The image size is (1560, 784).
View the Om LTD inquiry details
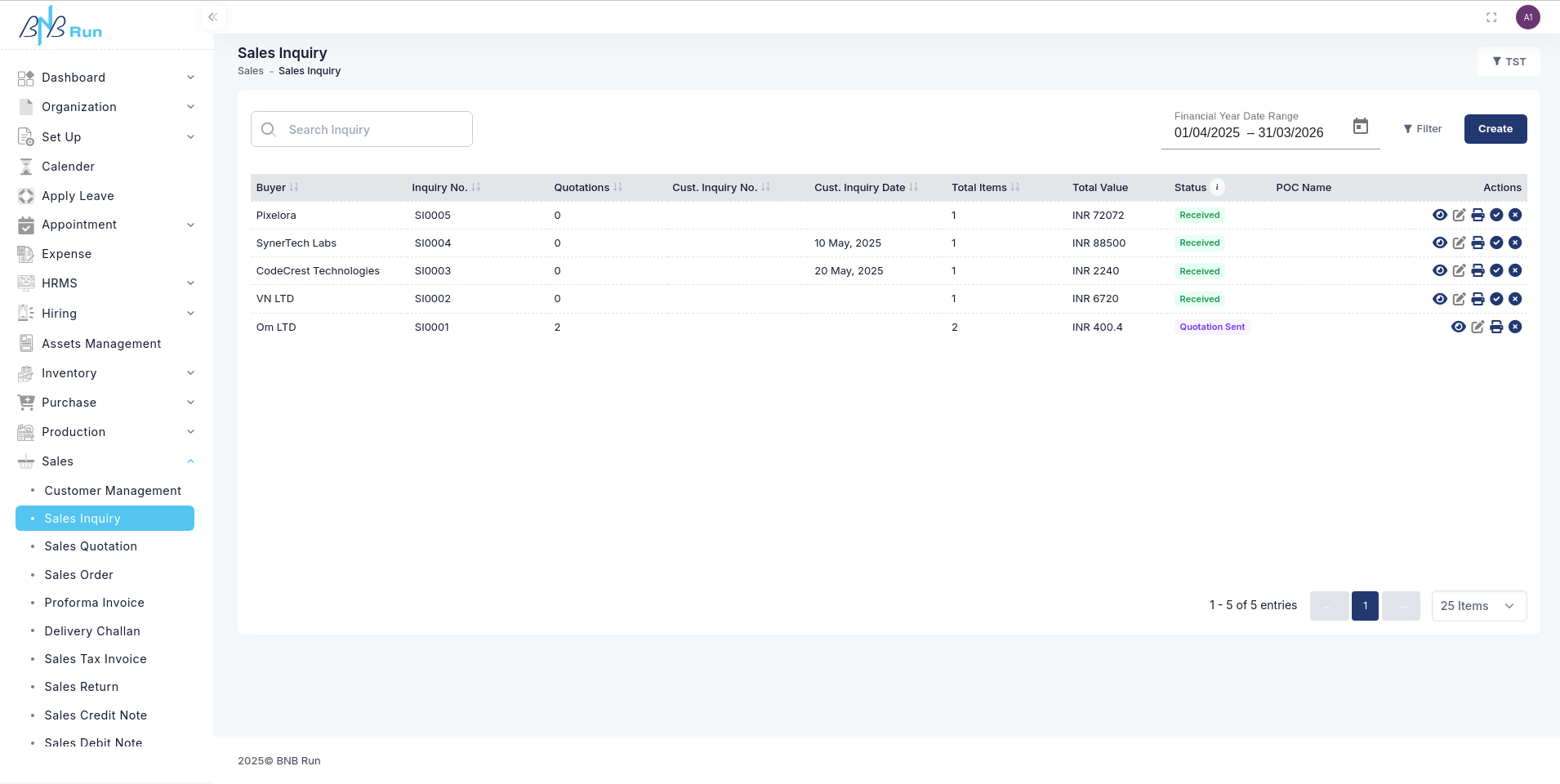(x=1458, y=327)
